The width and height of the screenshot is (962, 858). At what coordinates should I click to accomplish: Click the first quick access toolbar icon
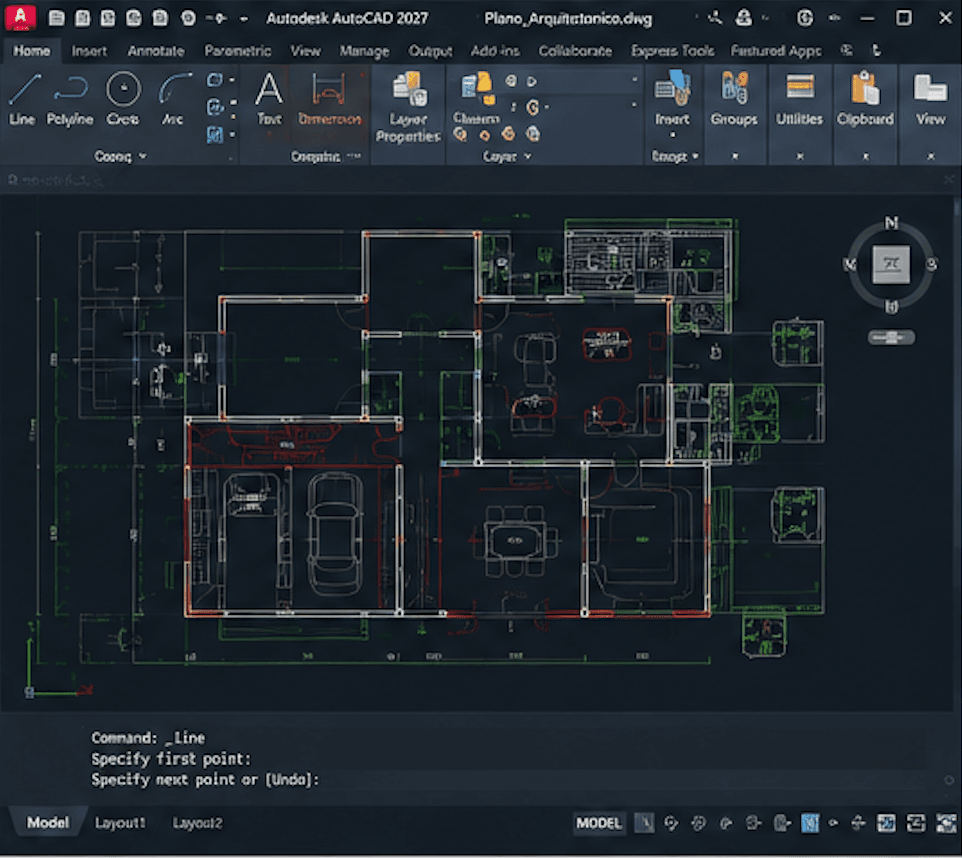pos(56,18)
